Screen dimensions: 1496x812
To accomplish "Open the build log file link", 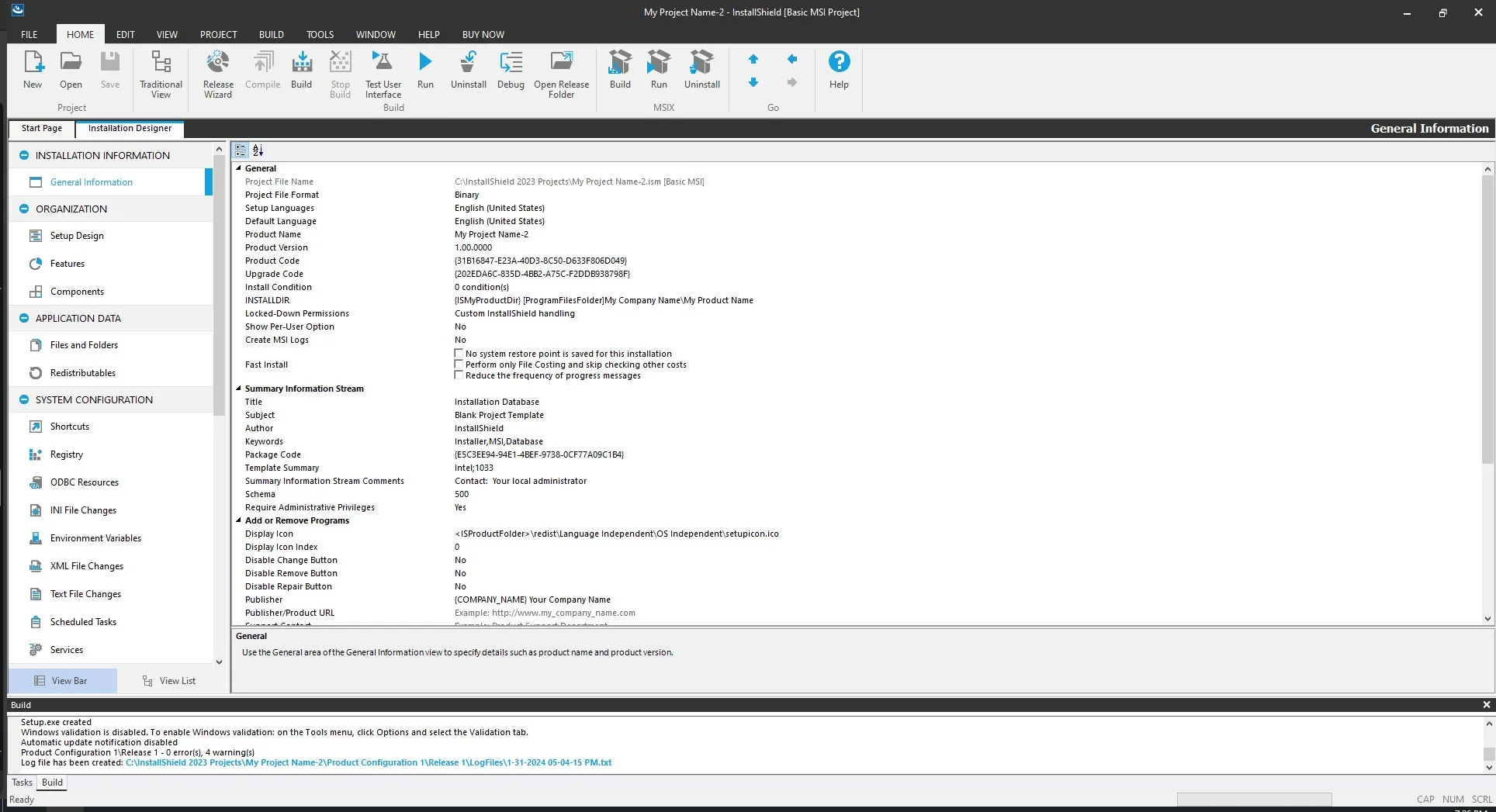I will 369,762.
